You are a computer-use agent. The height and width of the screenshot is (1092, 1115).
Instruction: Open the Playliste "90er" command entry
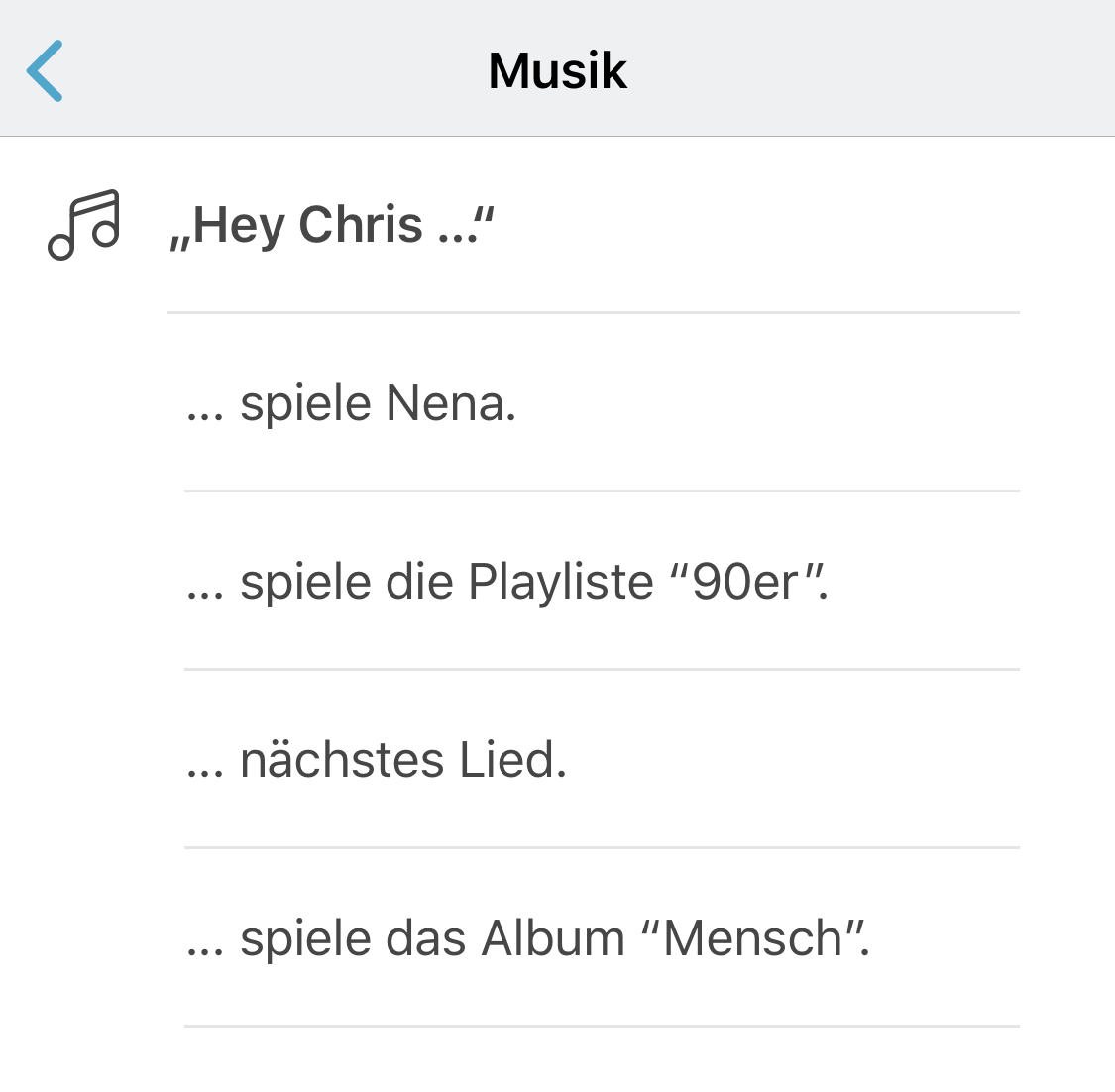click(x=602, y=582)
